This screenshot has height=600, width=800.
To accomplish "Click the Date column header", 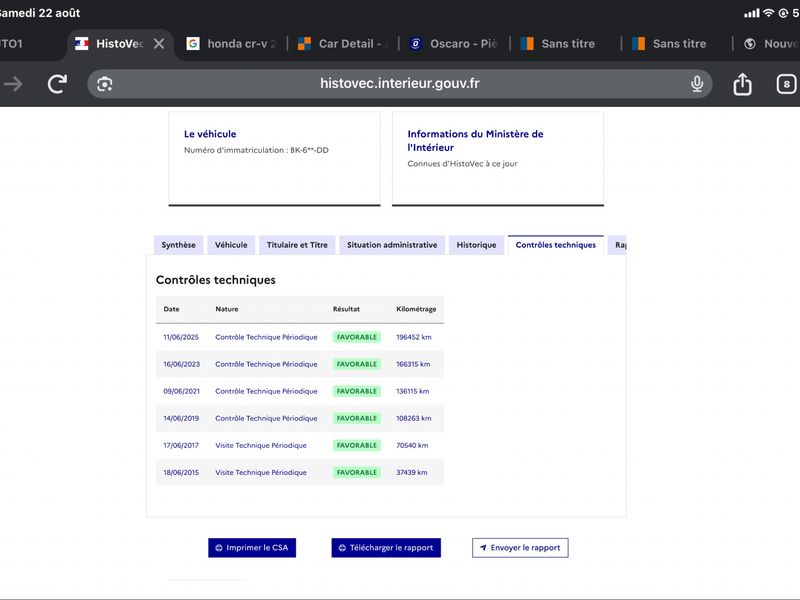I will click(171, 309).
